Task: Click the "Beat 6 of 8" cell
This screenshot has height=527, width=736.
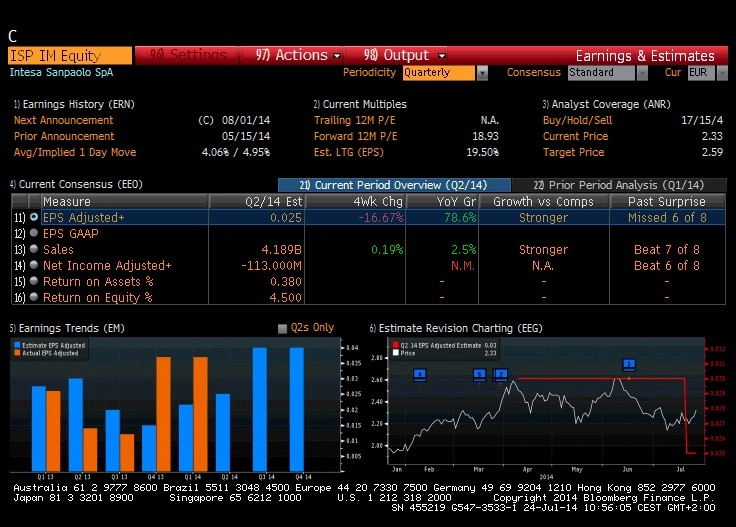Action: tap(667, 266)
